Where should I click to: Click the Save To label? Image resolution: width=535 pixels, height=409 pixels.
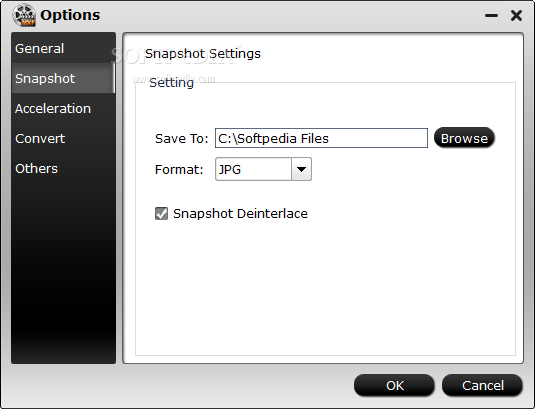tap(181, 138)
